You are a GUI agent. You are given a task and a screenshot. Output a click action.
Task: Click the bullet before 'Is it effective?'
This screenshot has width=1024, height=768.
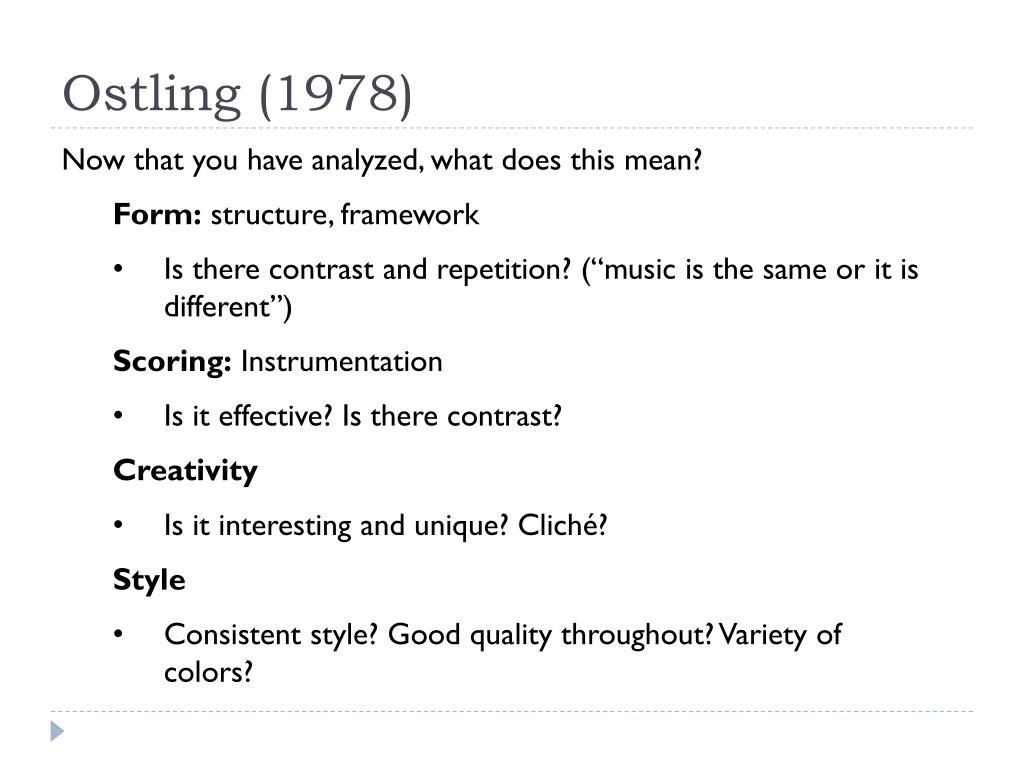[118, 415]
